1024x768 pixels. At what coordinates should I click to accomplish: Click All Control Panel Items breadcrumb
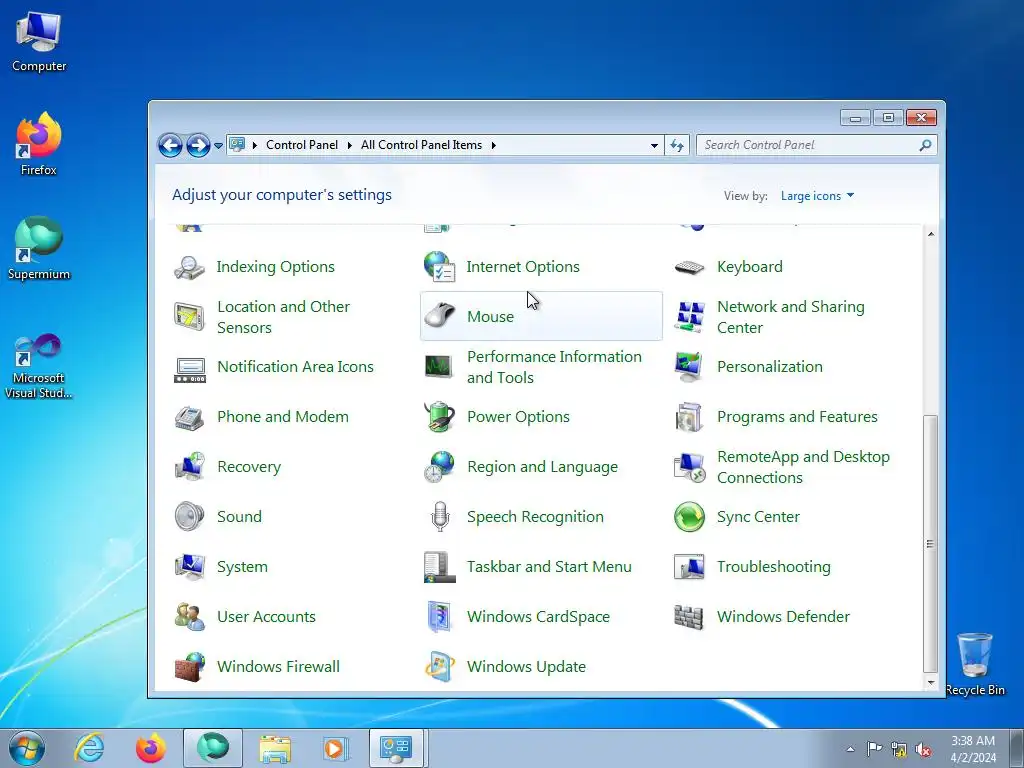(421, 145)
